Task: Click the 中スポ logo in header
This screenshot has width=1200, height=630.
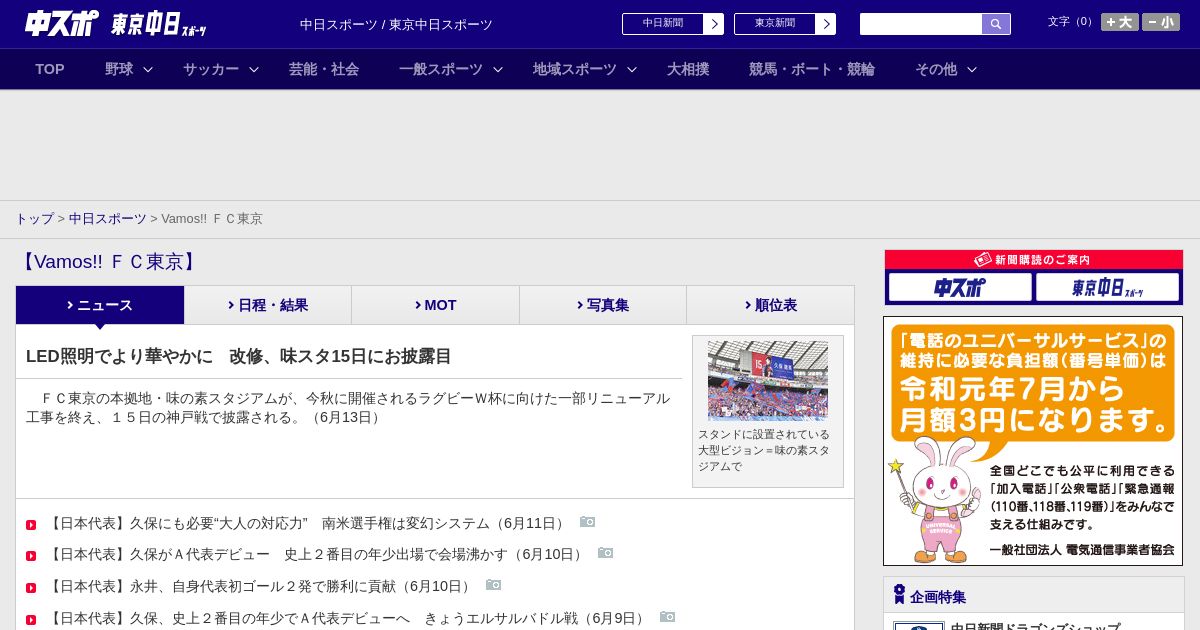Action: click(61, 23)
